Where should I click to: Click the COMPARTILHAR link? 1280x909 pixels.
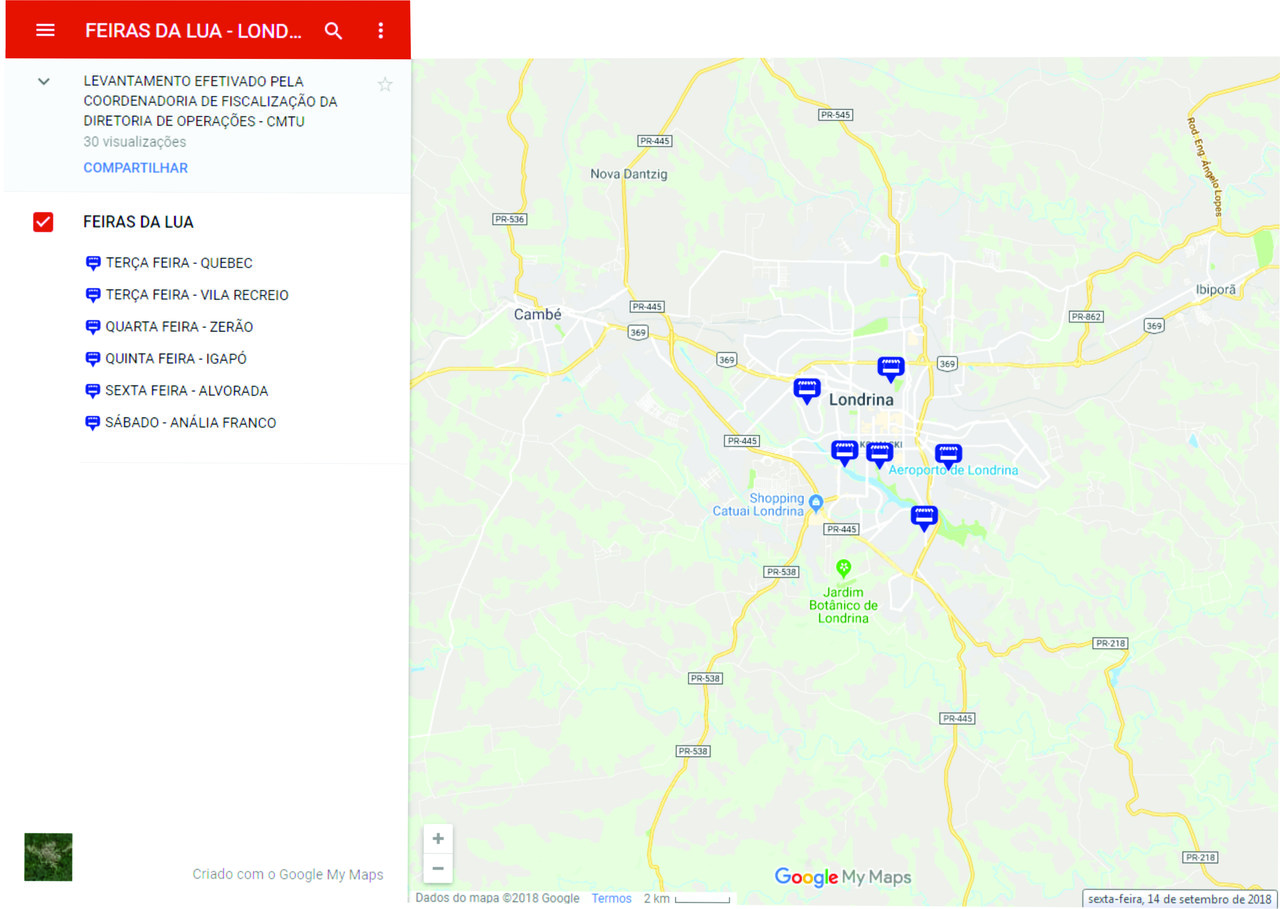[x=135, y=168]
